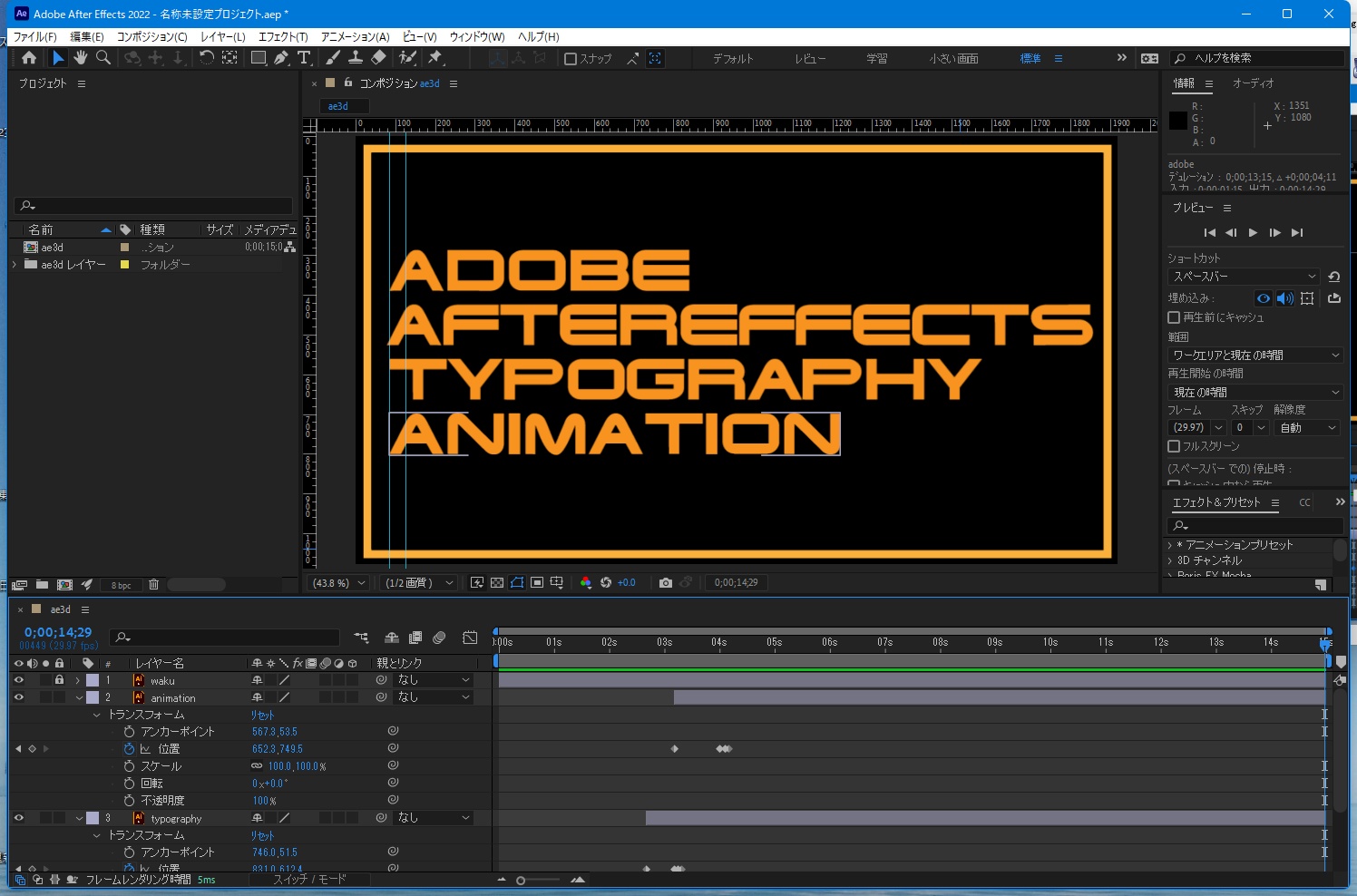Toggle the 位置 stopwatch for animation layer
The width and height of the screenshot is (1357, 896).
[x=129, y=749]
